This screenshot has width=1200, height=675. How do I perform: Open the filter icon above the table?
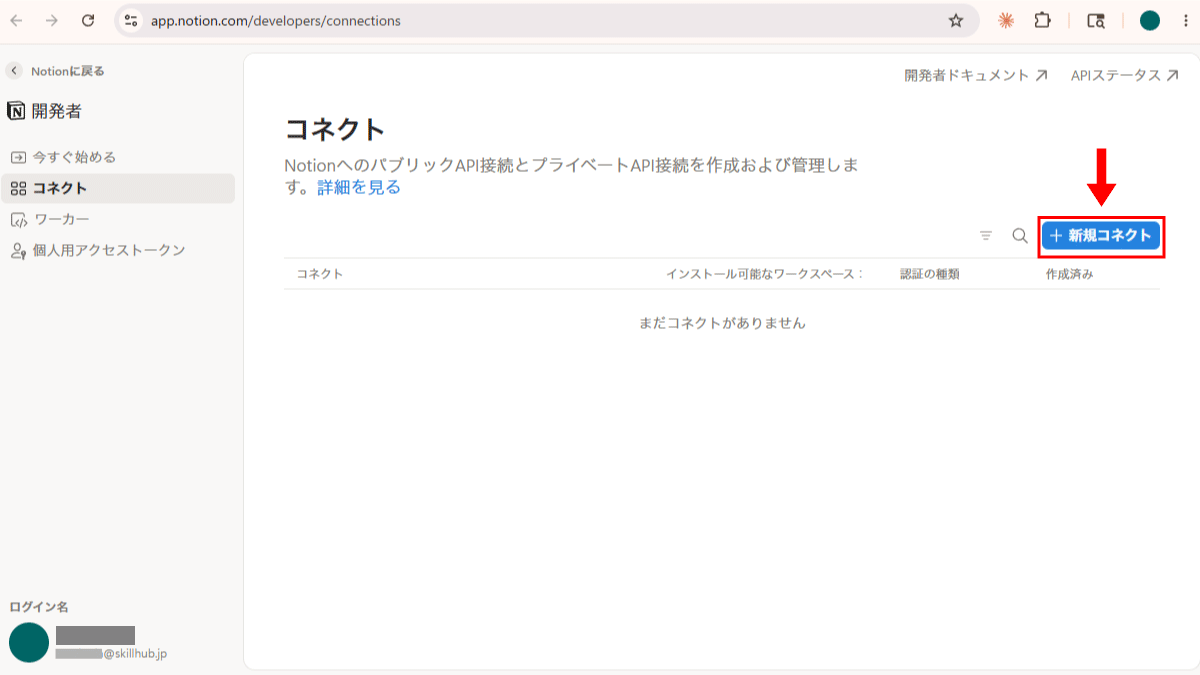pos(986,236)
